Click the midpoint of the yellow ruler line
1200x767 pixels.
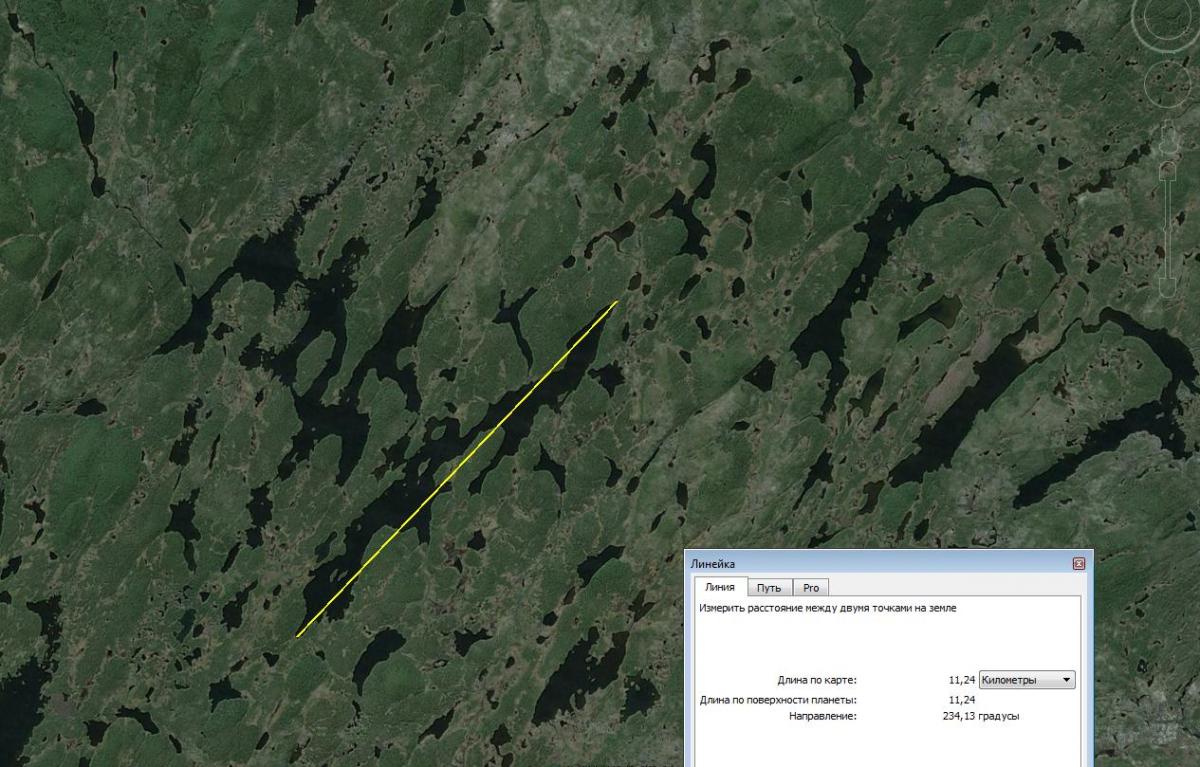pos(457,468)
